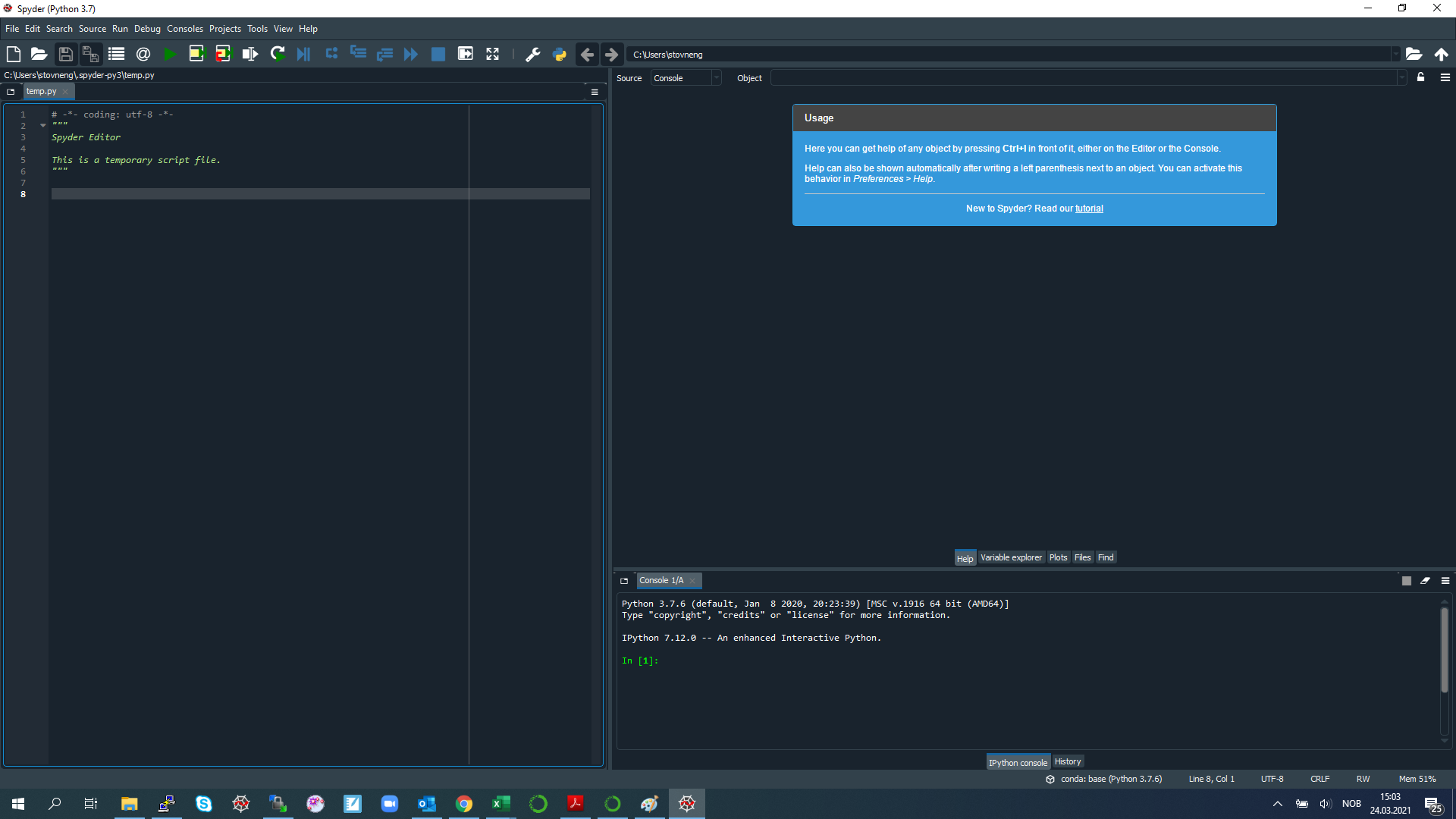
Task: Open the Tools menu
Action: click(258, 29)
